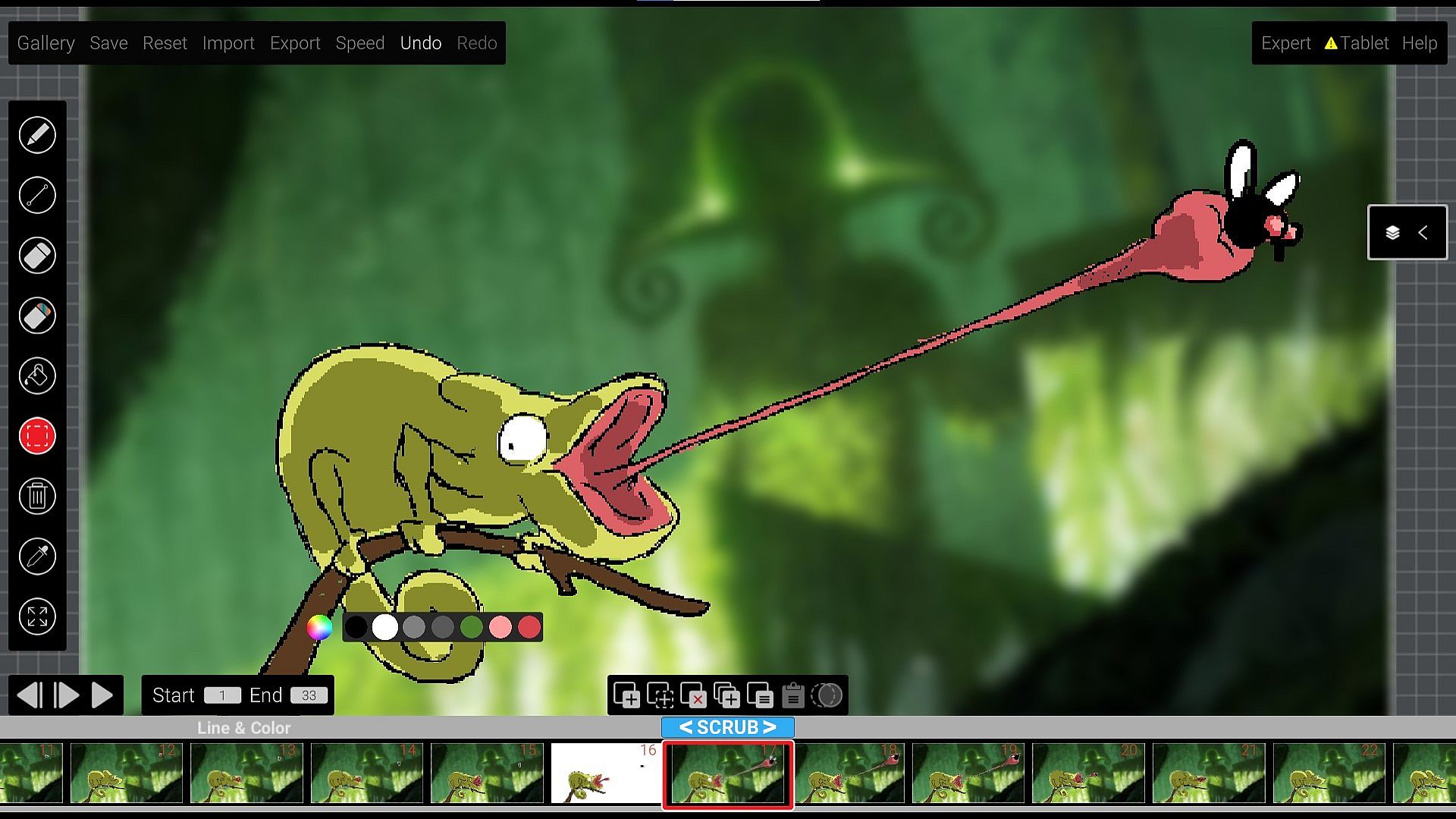
Task: Pick the Paint Bucket fill tool
Action: click(x=37, y=376)
